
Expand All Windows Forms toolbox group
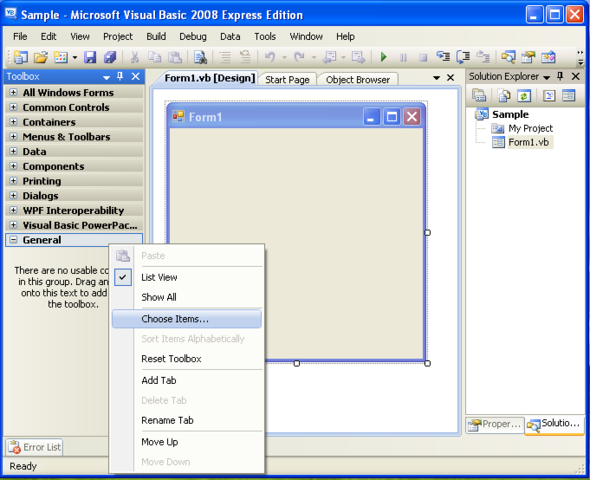pos(13,92)
